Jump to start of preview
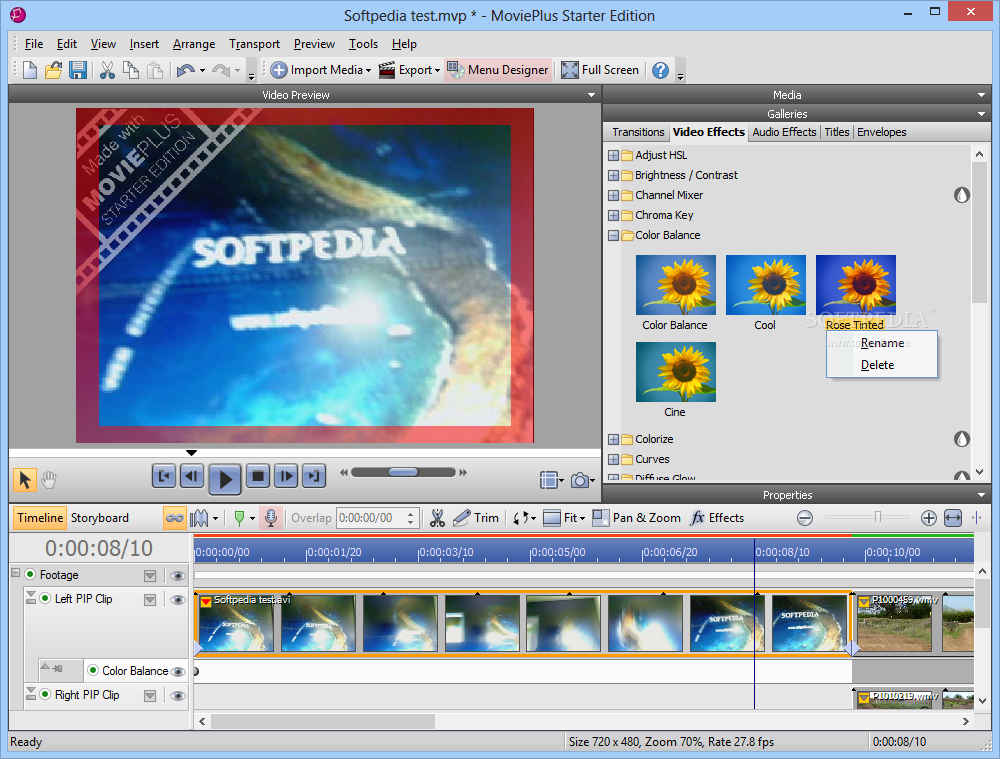 [164, 476]
